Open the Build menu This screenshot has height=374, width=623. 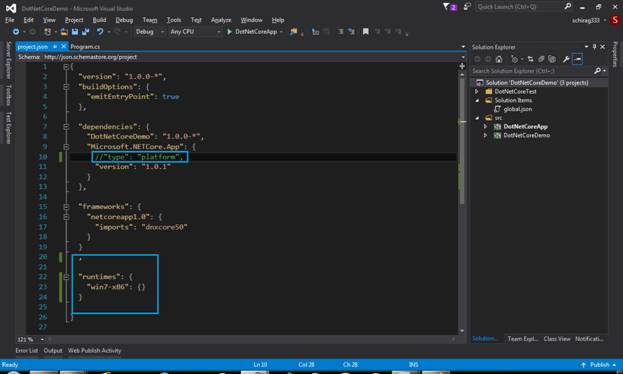click(99, 20)
